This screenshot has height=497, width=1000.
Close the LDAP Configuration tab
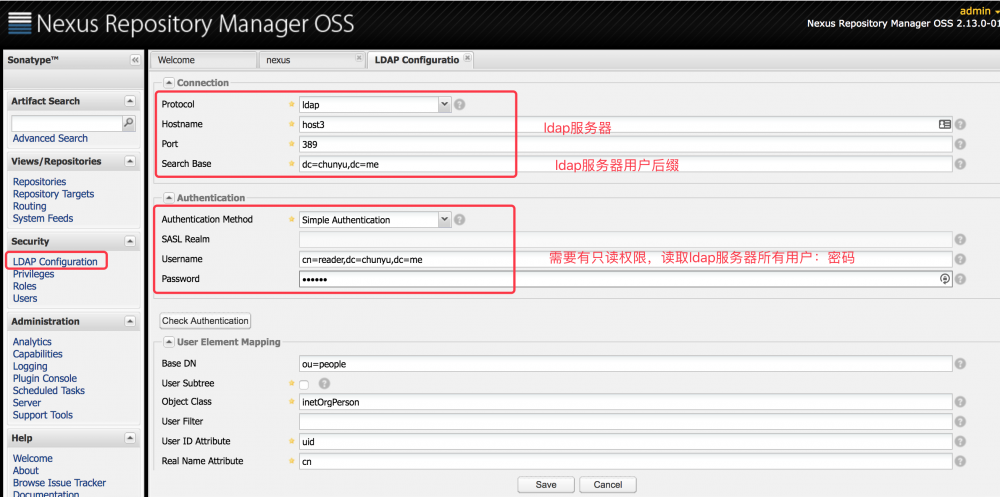click(467, 57)
